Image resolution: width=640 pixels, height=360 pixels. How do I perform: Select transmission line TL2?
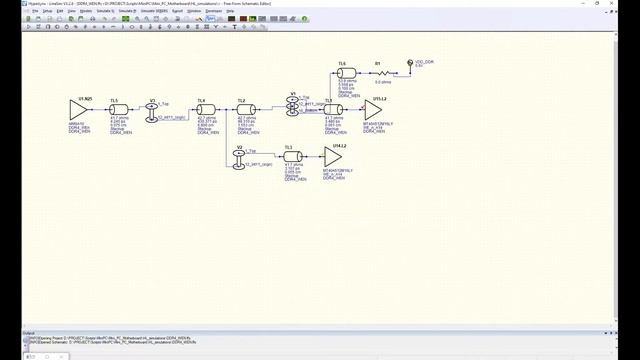247,109
